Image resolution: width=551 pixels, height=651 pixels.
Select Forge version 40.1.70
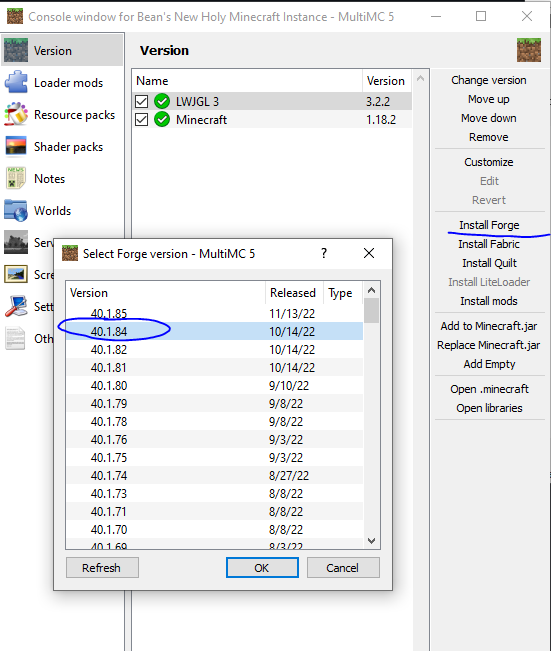[x=215, y=529]
